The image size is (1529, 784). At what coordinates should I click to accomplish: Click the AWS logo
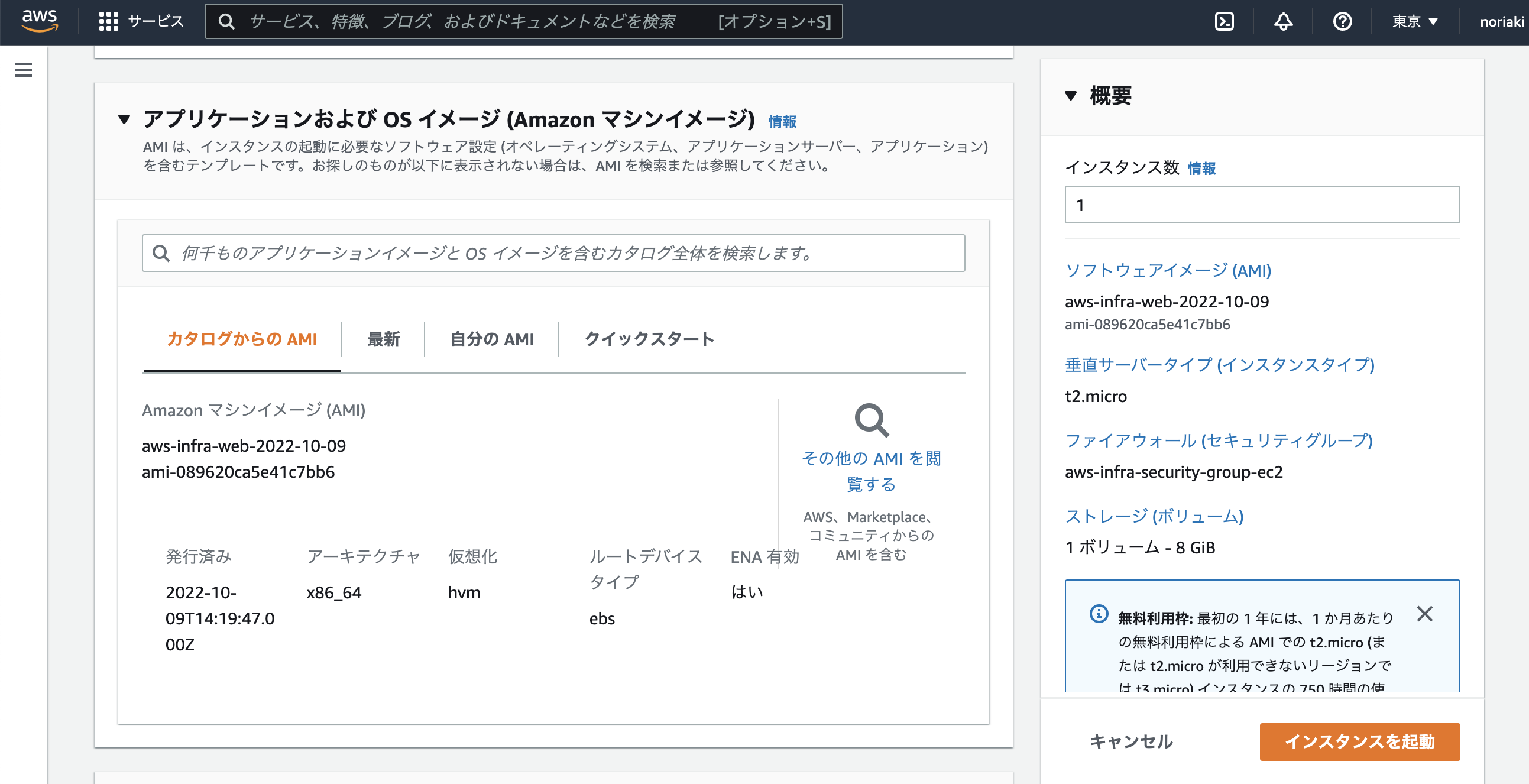coord(39,21)
